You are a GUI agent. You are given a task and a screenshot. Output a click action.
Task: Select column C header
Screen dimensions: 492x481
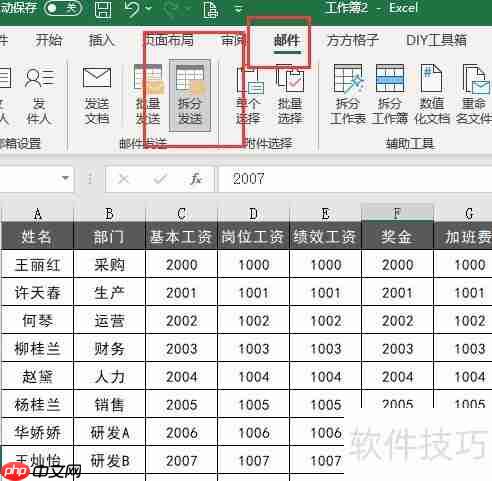181,213
